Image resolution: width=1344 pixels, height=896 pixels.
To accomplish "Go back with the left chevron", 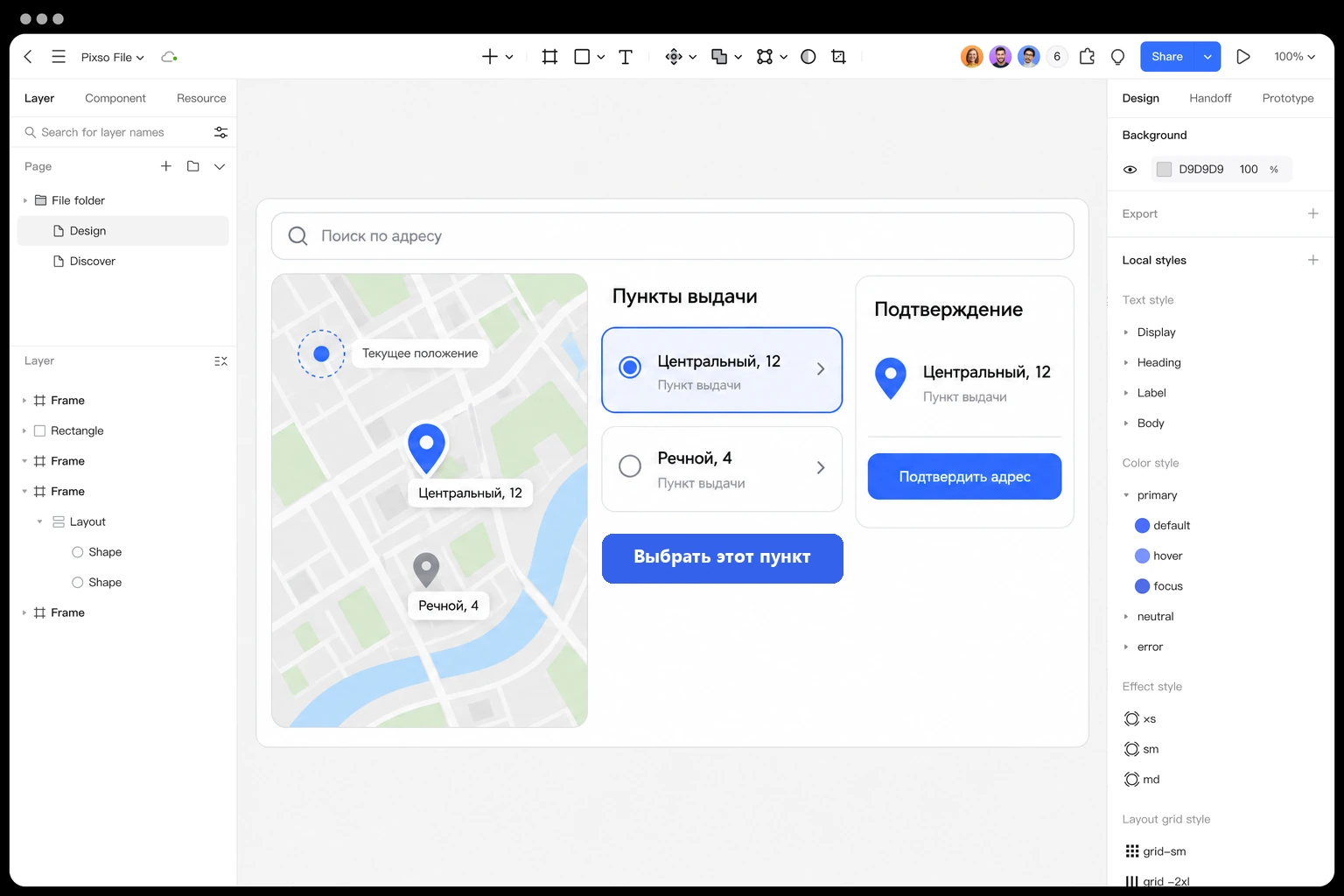I will tap(28, 57).
